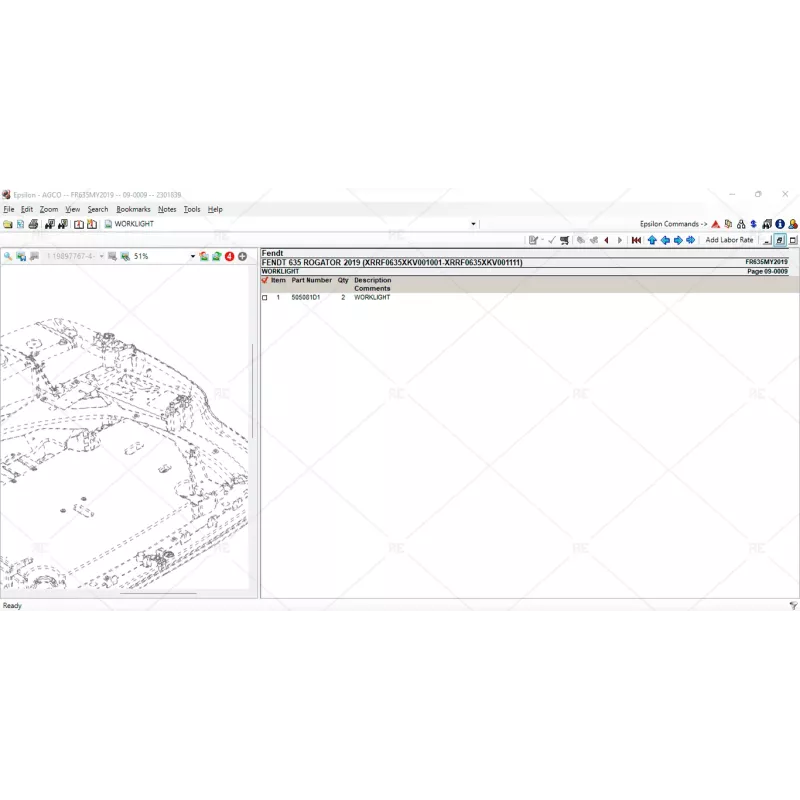Click the magnifier icon above the diagram
The height and width of the screenshot is (800, 800).
coord(8,257)
